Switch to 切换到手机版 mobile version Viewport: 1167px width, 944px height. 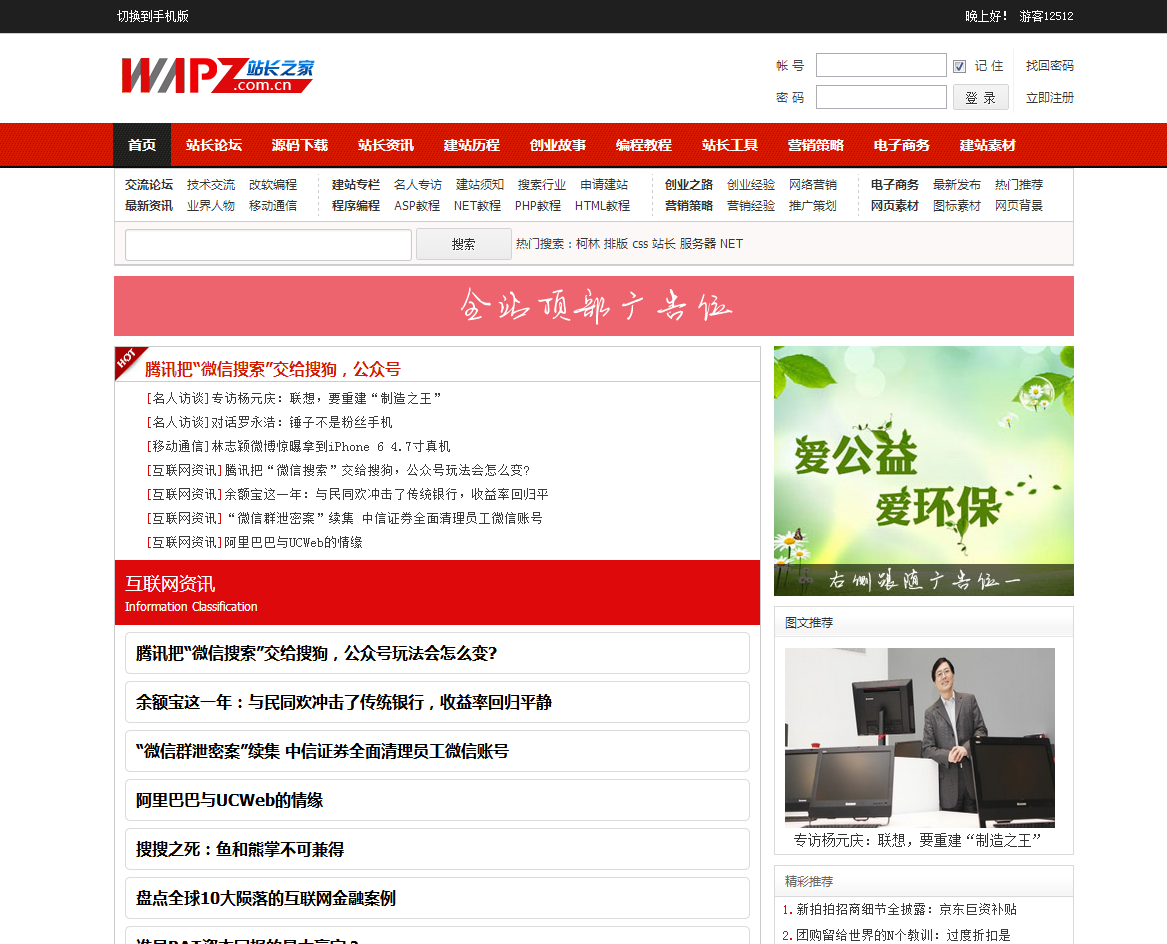153,16
